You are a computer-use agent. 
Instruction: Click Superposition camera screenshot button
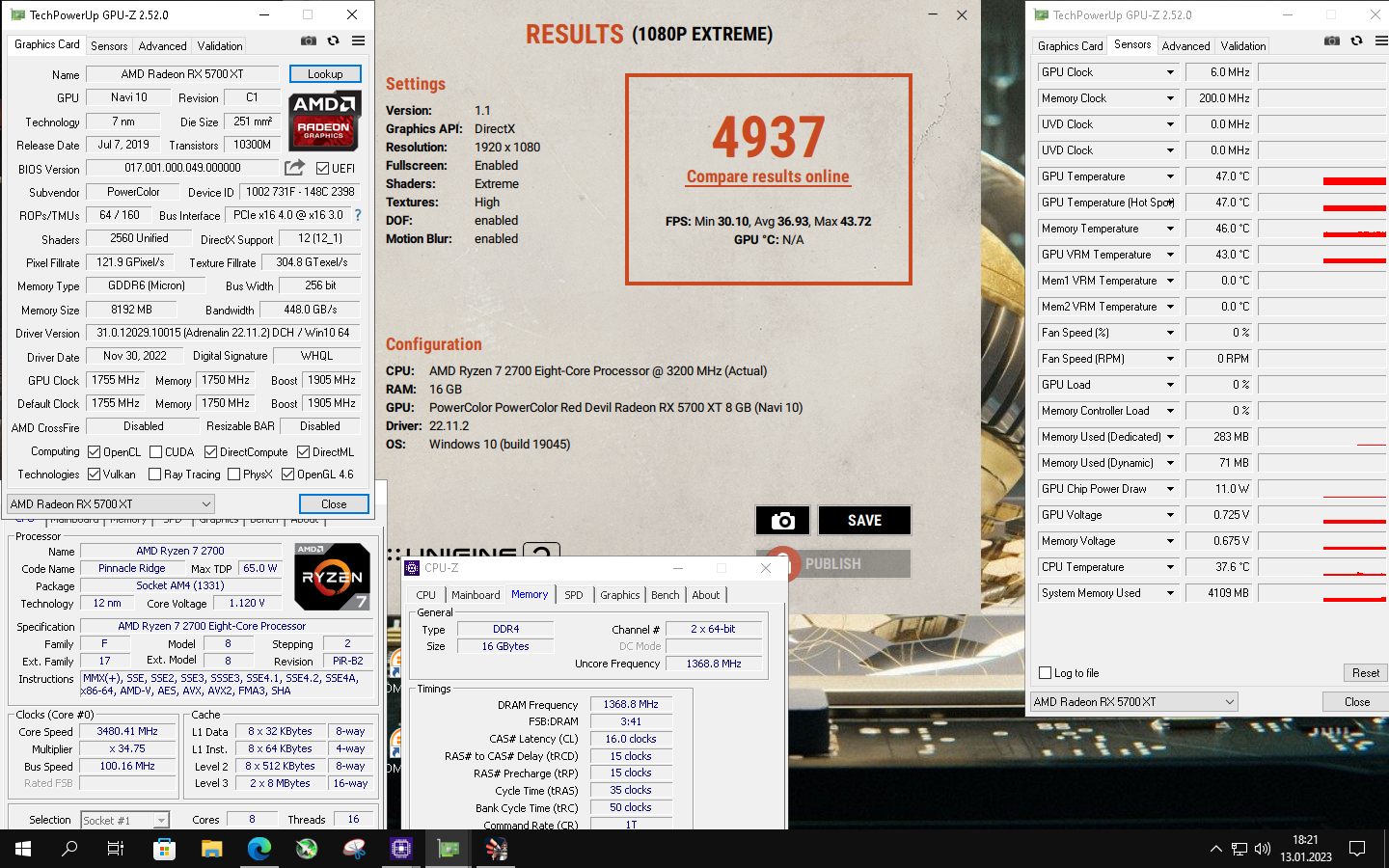pyautogui.click(x=782, y=521)
